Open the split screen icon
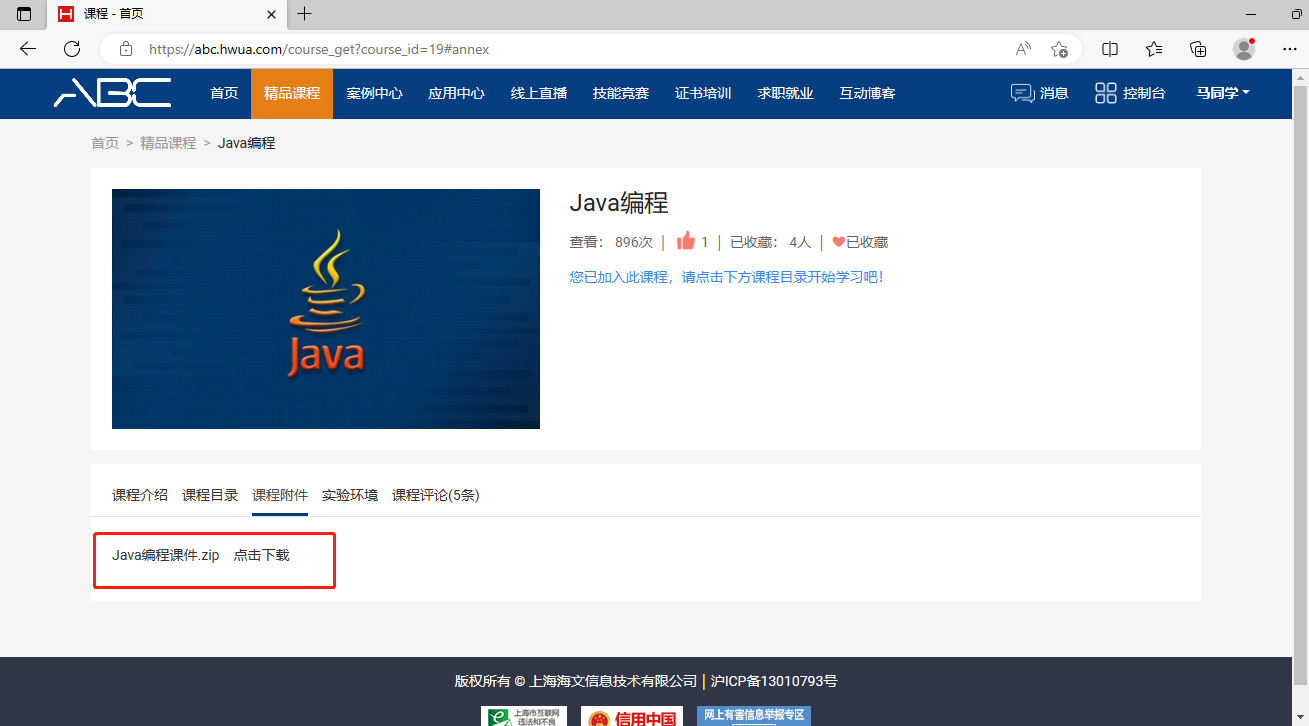 click(1110, 49)
